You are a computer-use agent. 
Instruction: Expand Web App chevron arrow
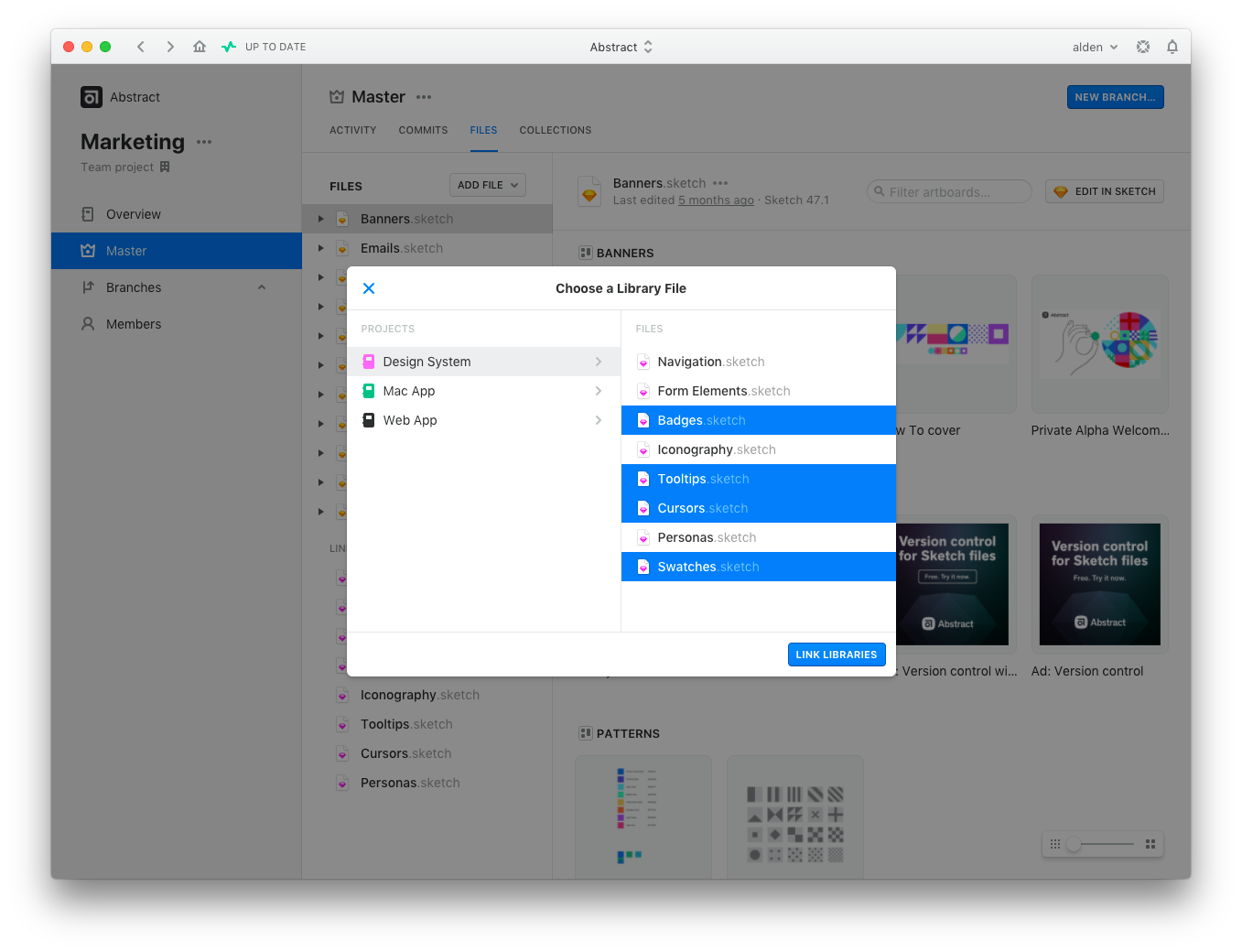click(599, 420)
